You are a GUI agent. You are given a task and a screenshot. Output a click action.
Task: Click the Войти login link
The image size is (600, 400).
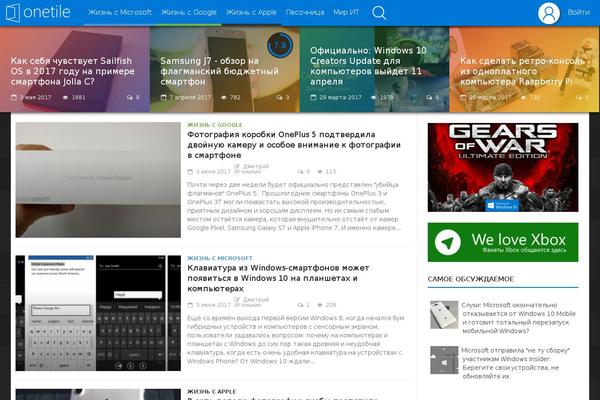pos(578,13)
